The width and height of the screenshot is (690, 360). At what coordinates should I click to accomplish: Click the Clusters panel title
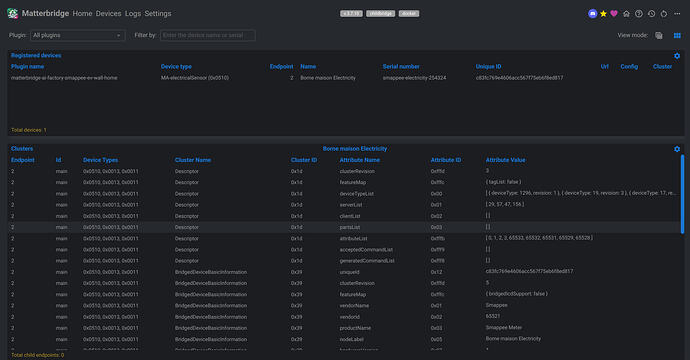(x=22, y=149)
